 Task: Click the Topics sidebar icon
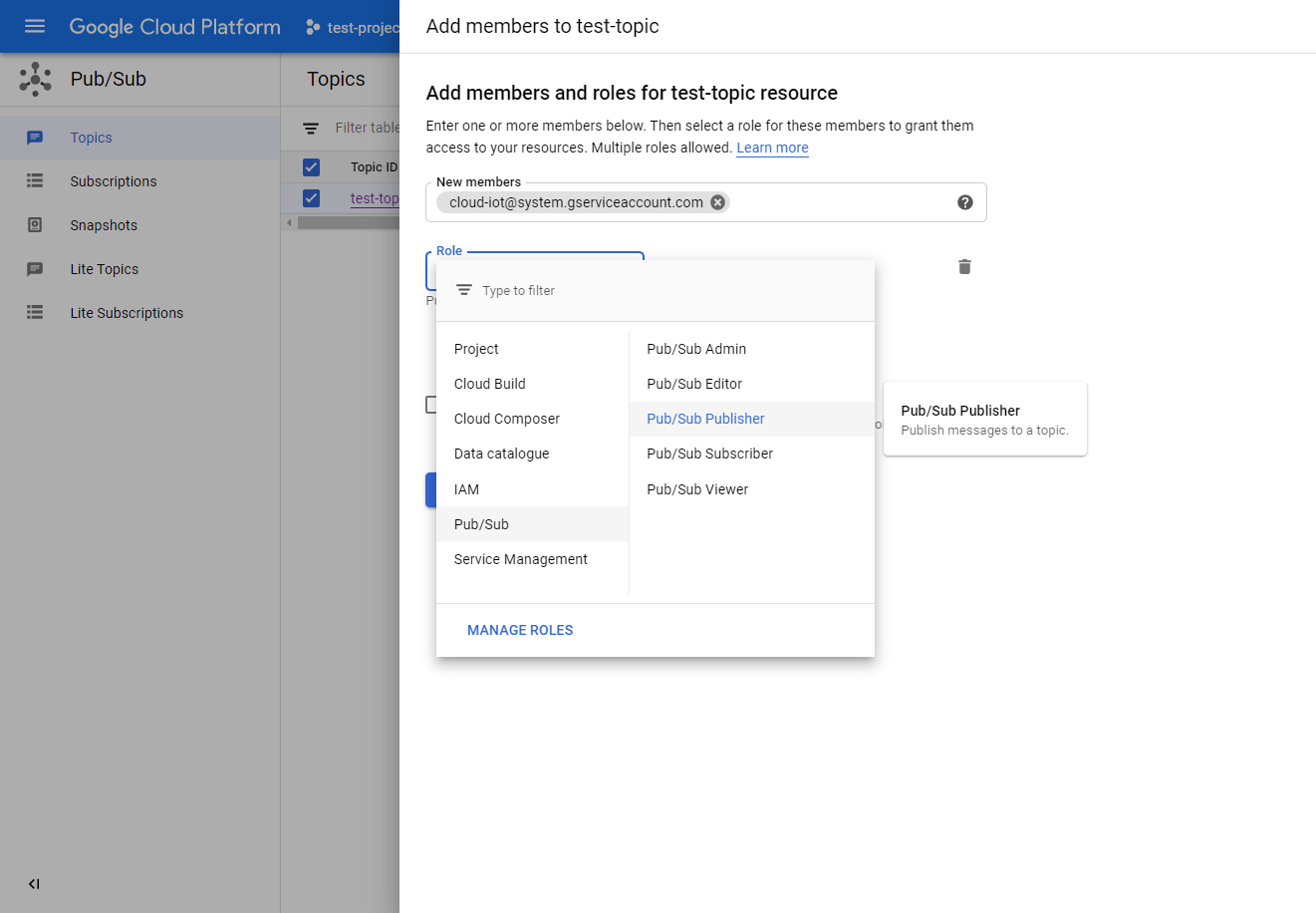click(x=35, y=138)
